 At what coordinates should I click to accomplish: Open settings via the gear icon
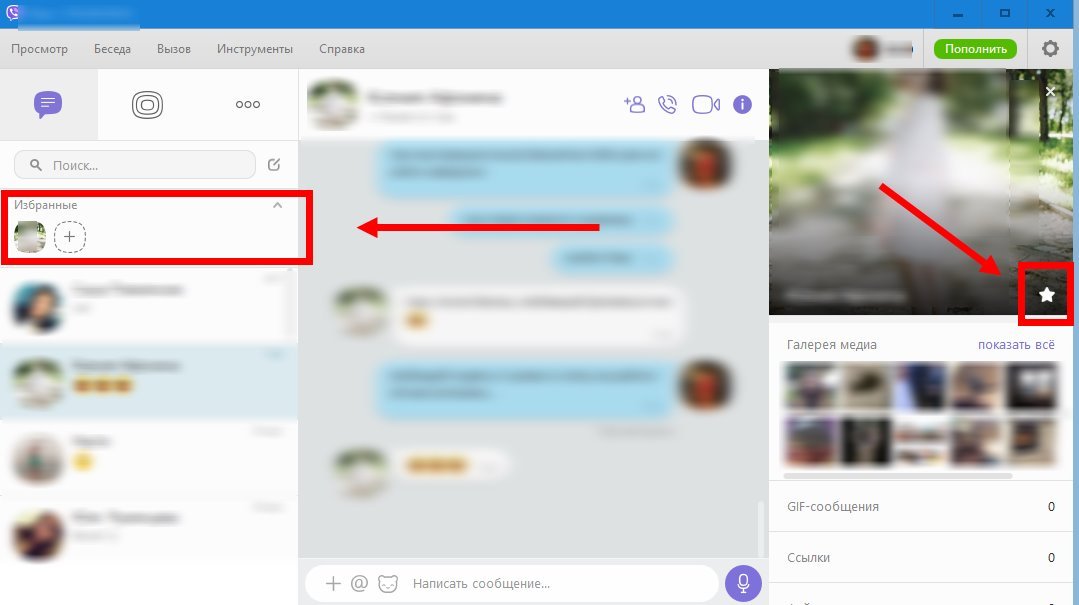click(1050, 49)
